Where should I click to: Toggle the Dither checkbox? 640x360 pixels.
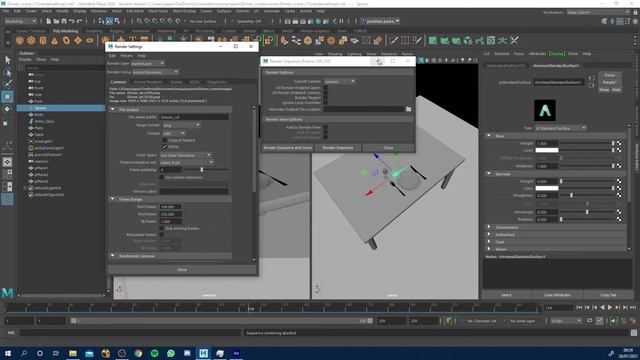click(164, 147)
